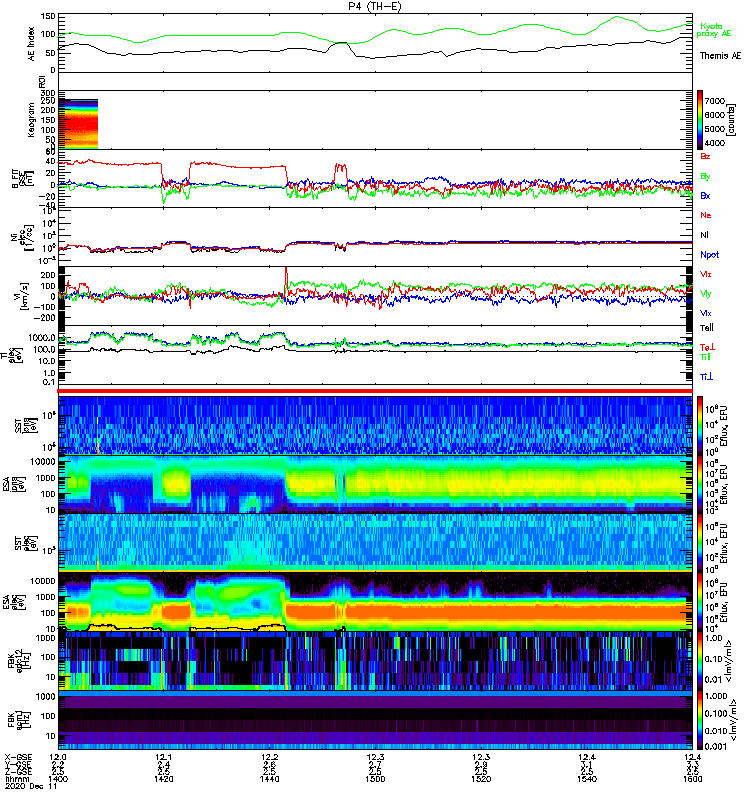The width and height of the screenshot is (750, 800).
Task: Click the "Keogram" y-axis label
Action: coord(32,120)
